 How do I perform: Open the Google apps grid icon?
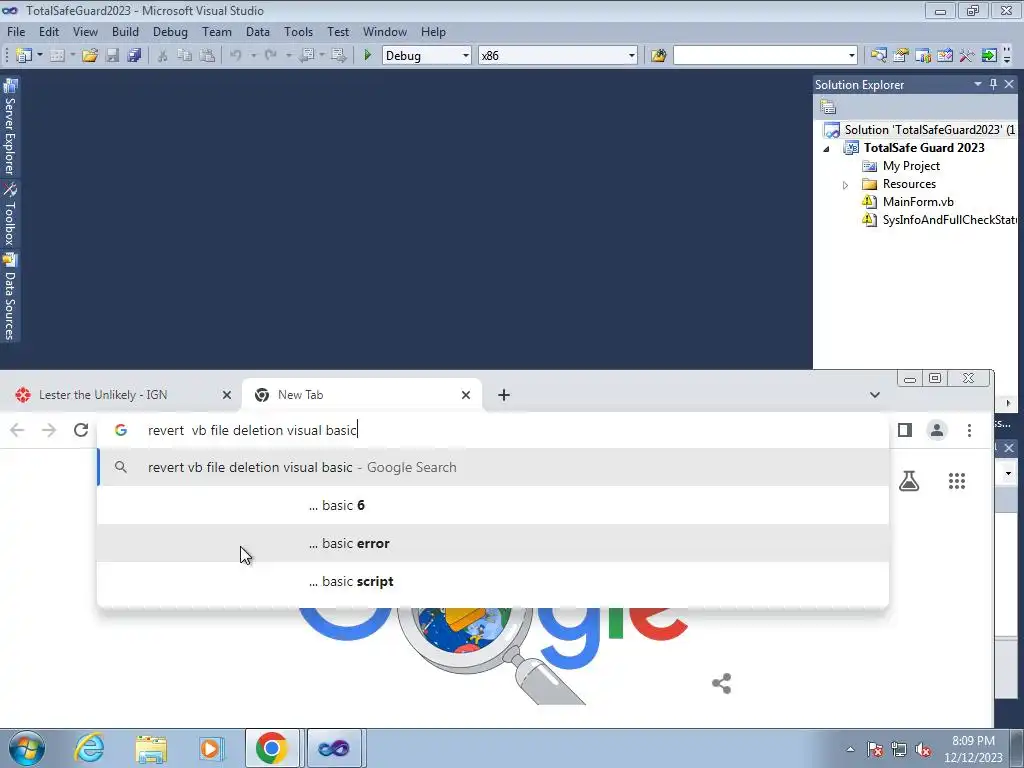tap(957, 481)
